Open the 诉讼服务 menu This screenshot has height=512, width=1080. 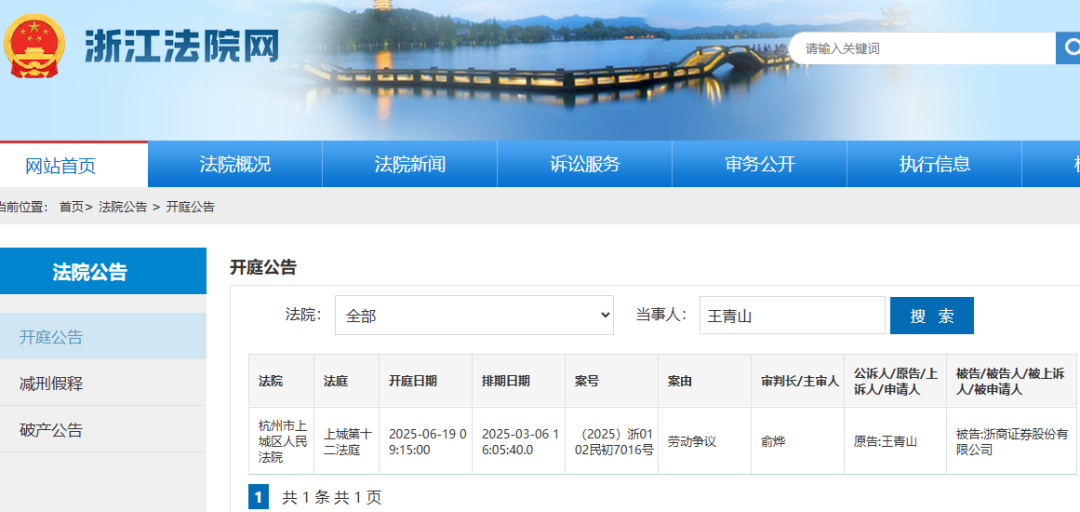point(585,164)
